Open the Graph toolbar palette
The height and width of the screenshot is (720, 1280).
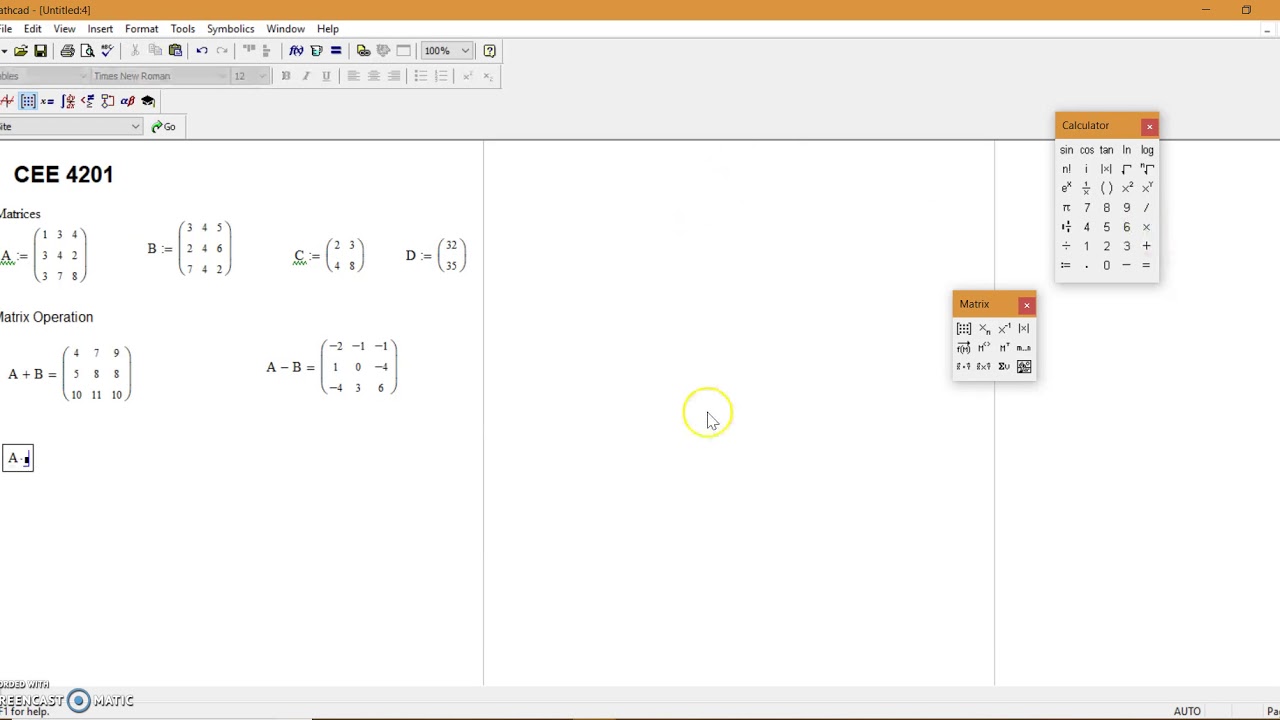tap(7, 101)
